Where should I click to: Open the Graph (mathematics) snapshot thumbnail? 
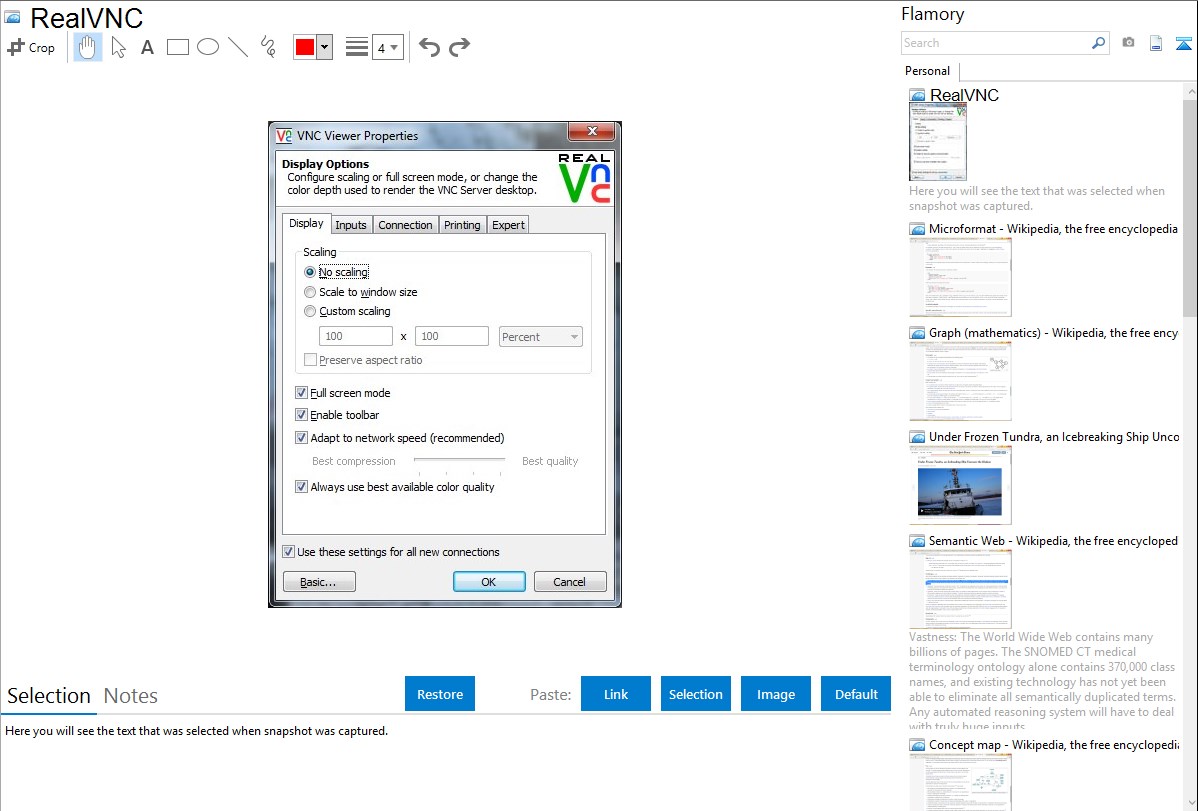(x=960, y=381)
